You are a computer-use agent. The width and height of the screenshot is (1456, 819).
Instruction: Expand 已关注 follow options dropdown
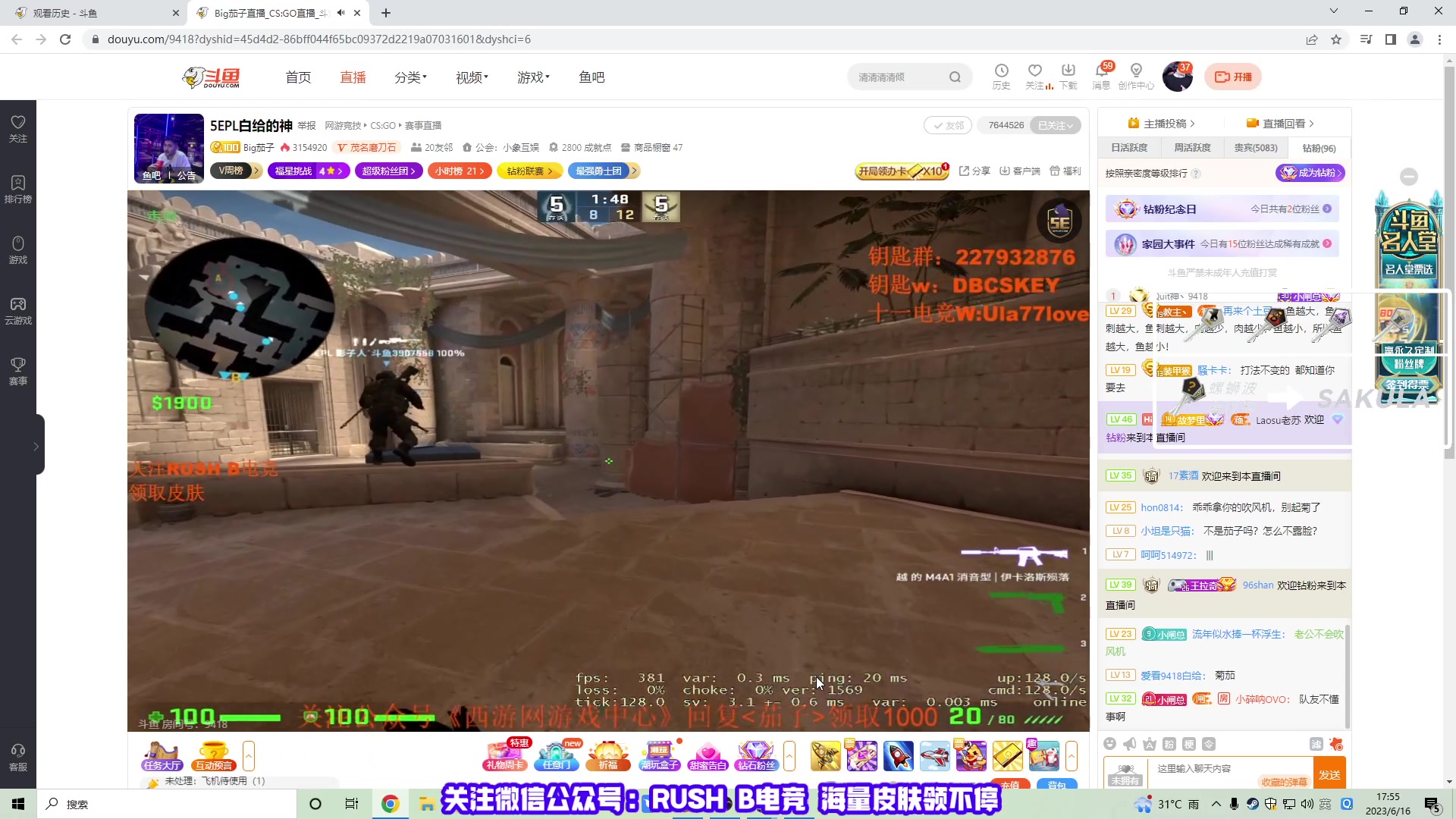1056,125
